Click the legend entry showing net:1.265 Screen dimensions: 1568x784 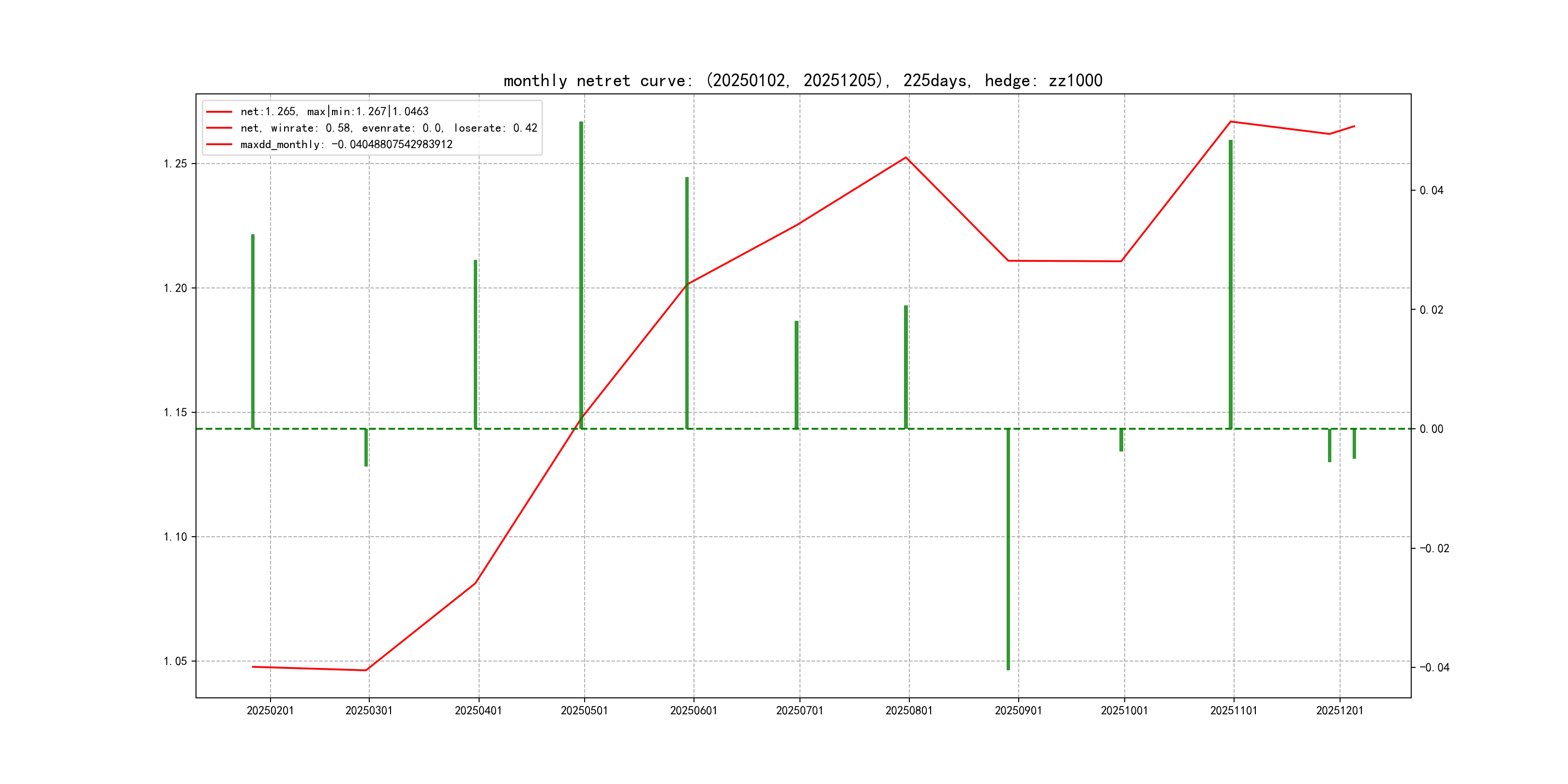pyautogui.click(x=334, y=111)
